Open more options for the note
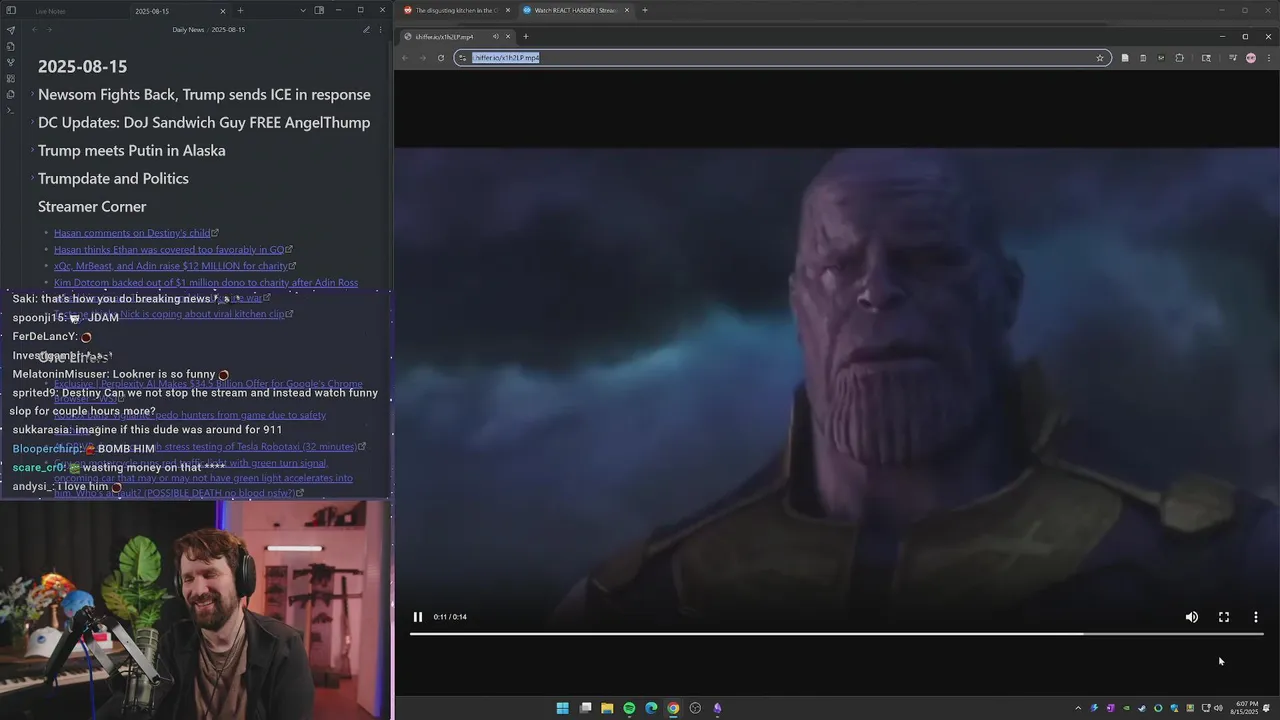This screenshot has height=720, width=1280. click(382, 30)
